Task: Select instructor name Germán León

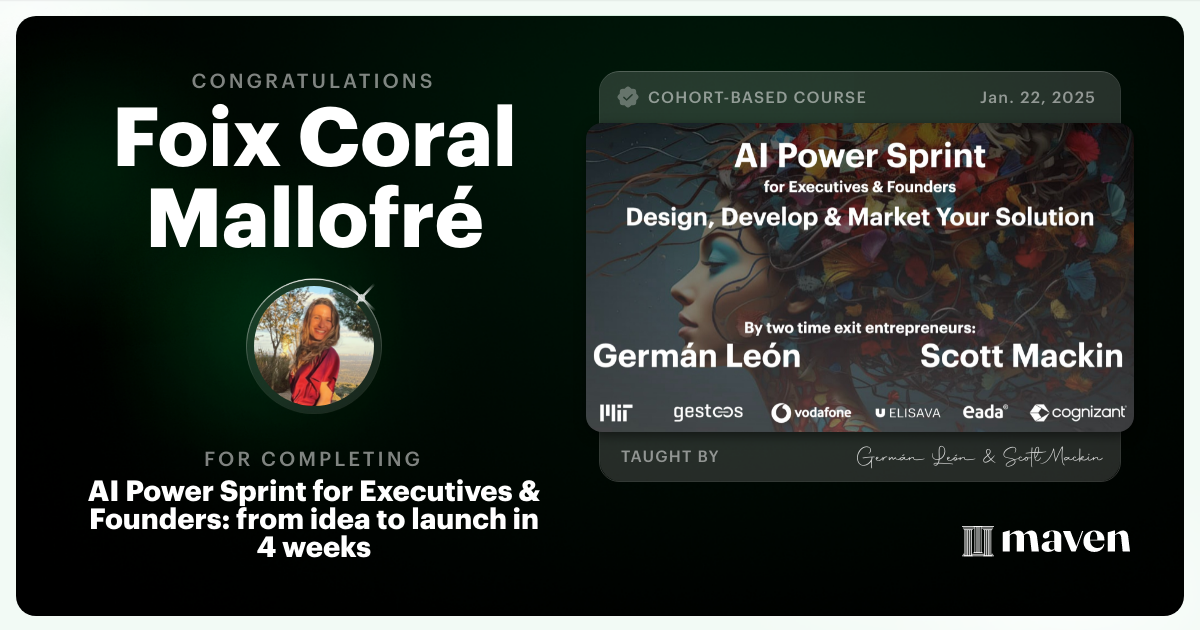Action: (696, 355)
